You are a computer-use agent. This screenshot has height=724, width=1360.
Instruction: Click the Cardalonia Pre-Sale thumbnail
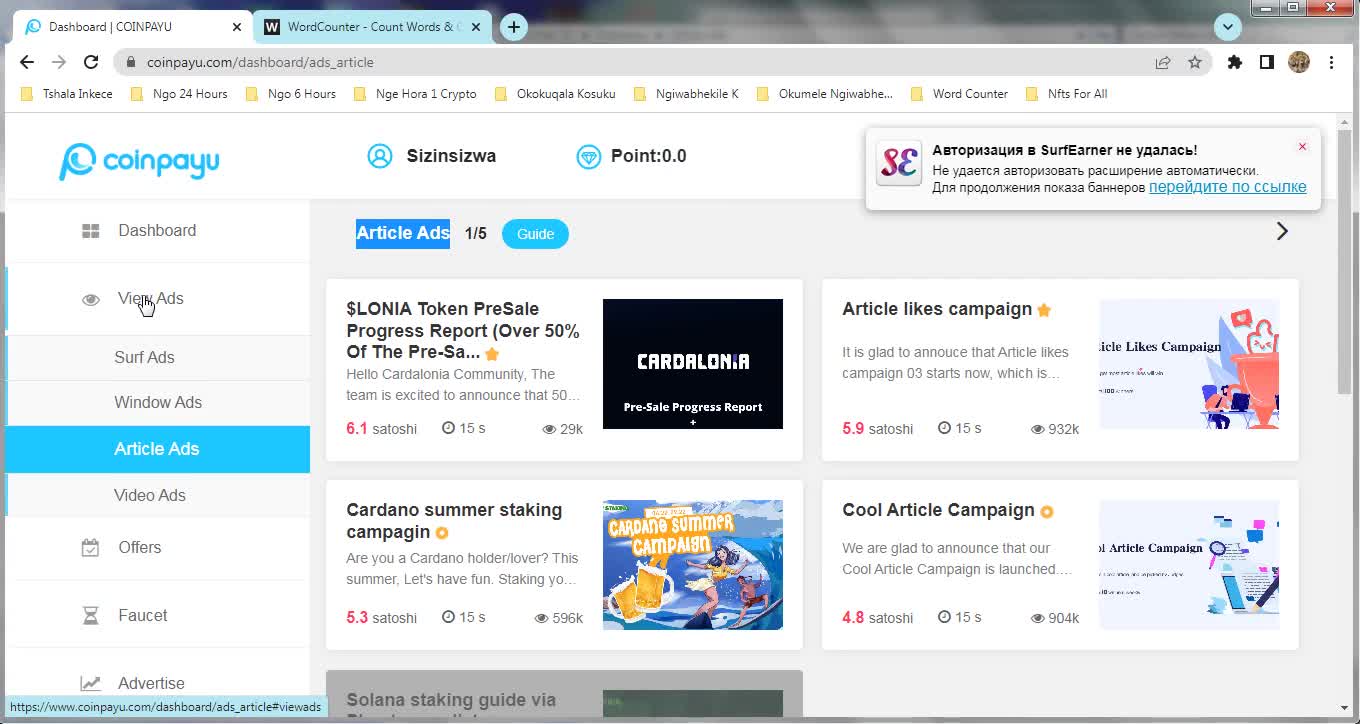(x=693, y=364)
